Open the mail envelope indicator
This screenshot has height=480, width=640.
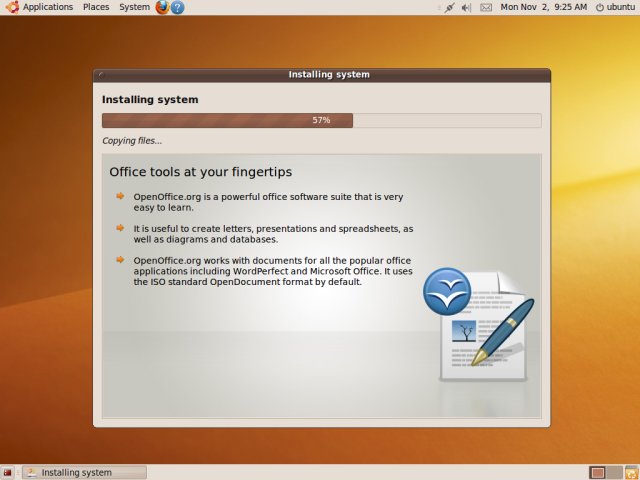pyautogui.click(x=486, y=7)
